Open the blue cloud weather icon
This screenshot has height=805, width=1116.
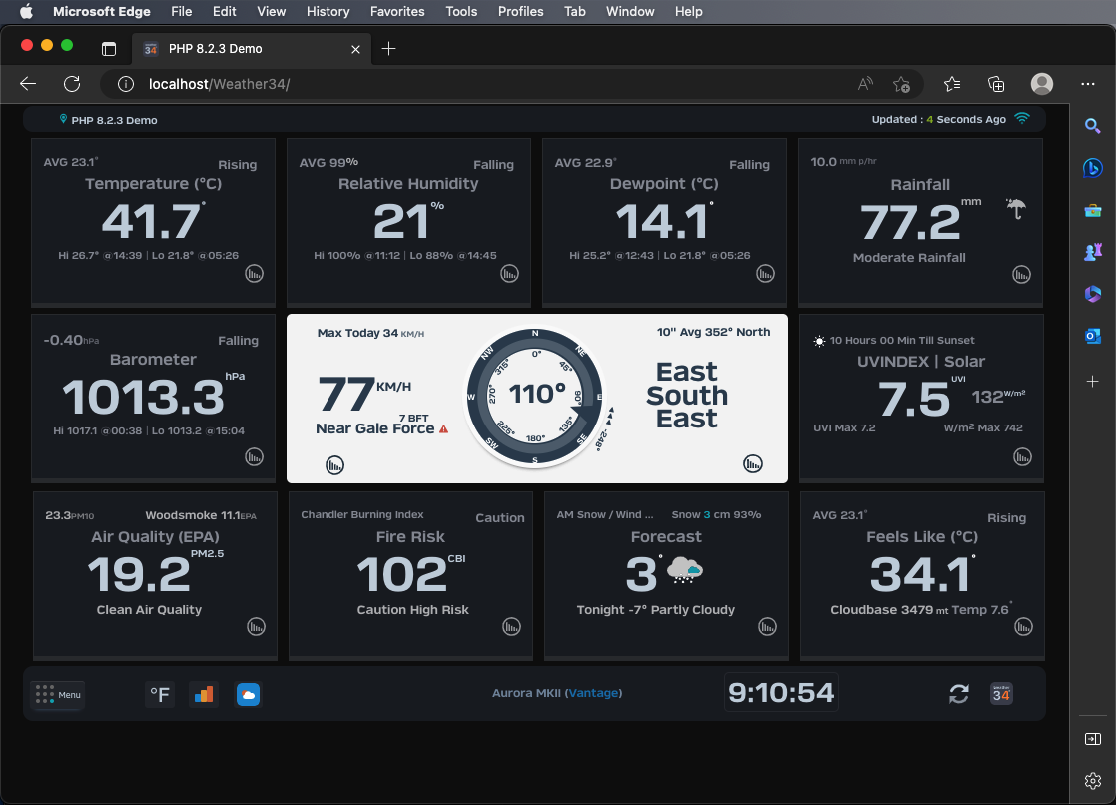(248, 694)
